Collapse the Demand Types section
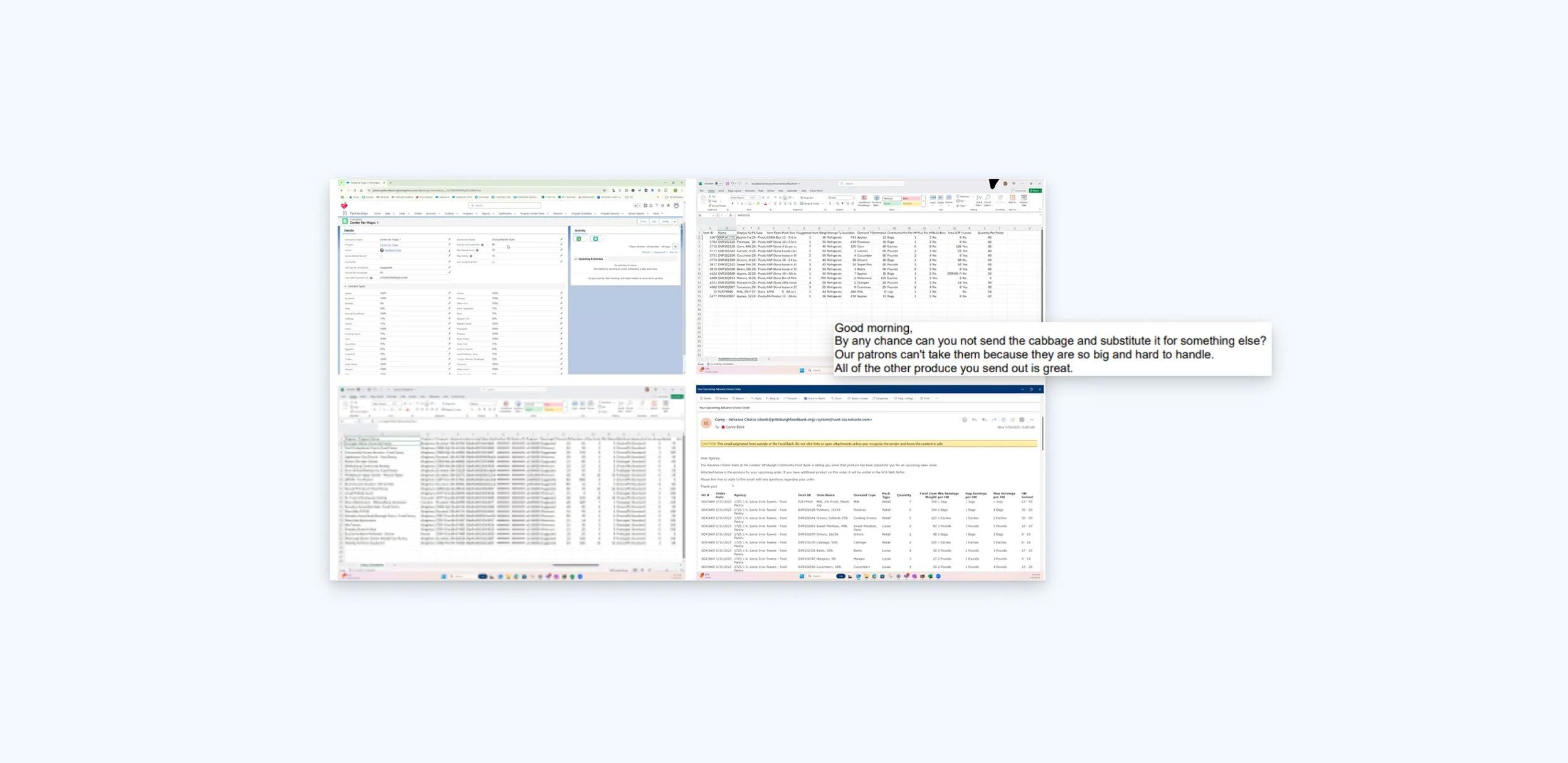This screenshot has height=763, width=1568. (346, 286)
